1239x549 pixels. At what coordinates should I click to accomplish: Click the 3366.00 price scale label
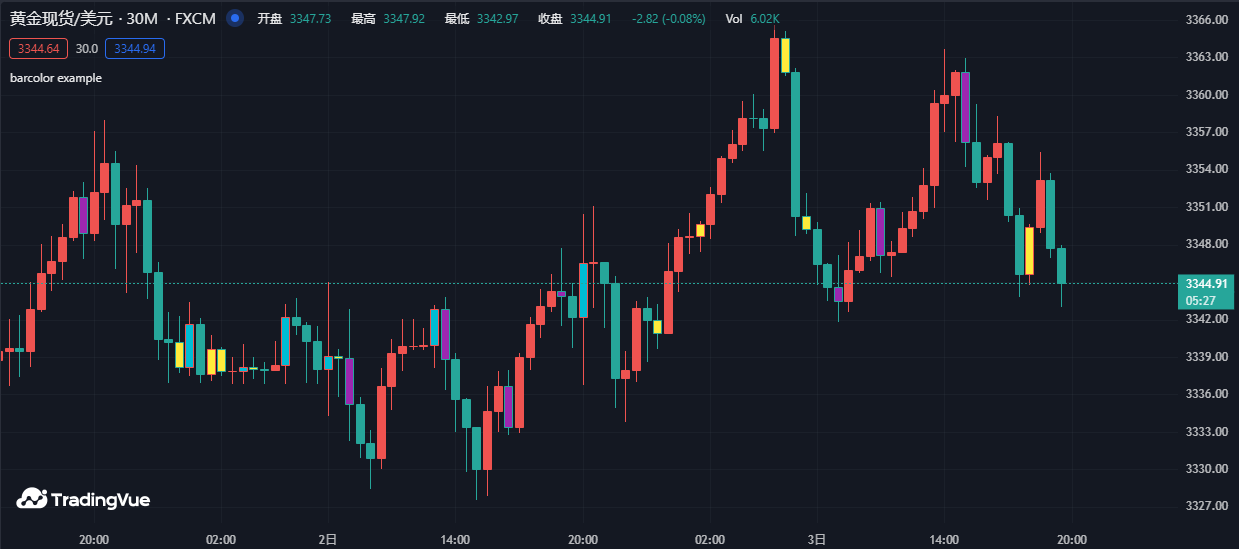(x=1205, y=20)
